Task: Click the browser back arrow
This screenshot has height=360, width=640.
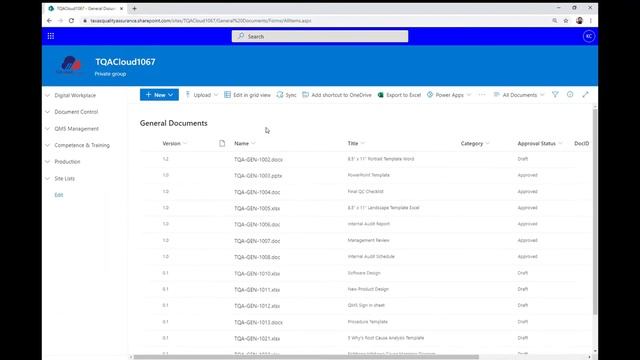Action: (49, 20)
